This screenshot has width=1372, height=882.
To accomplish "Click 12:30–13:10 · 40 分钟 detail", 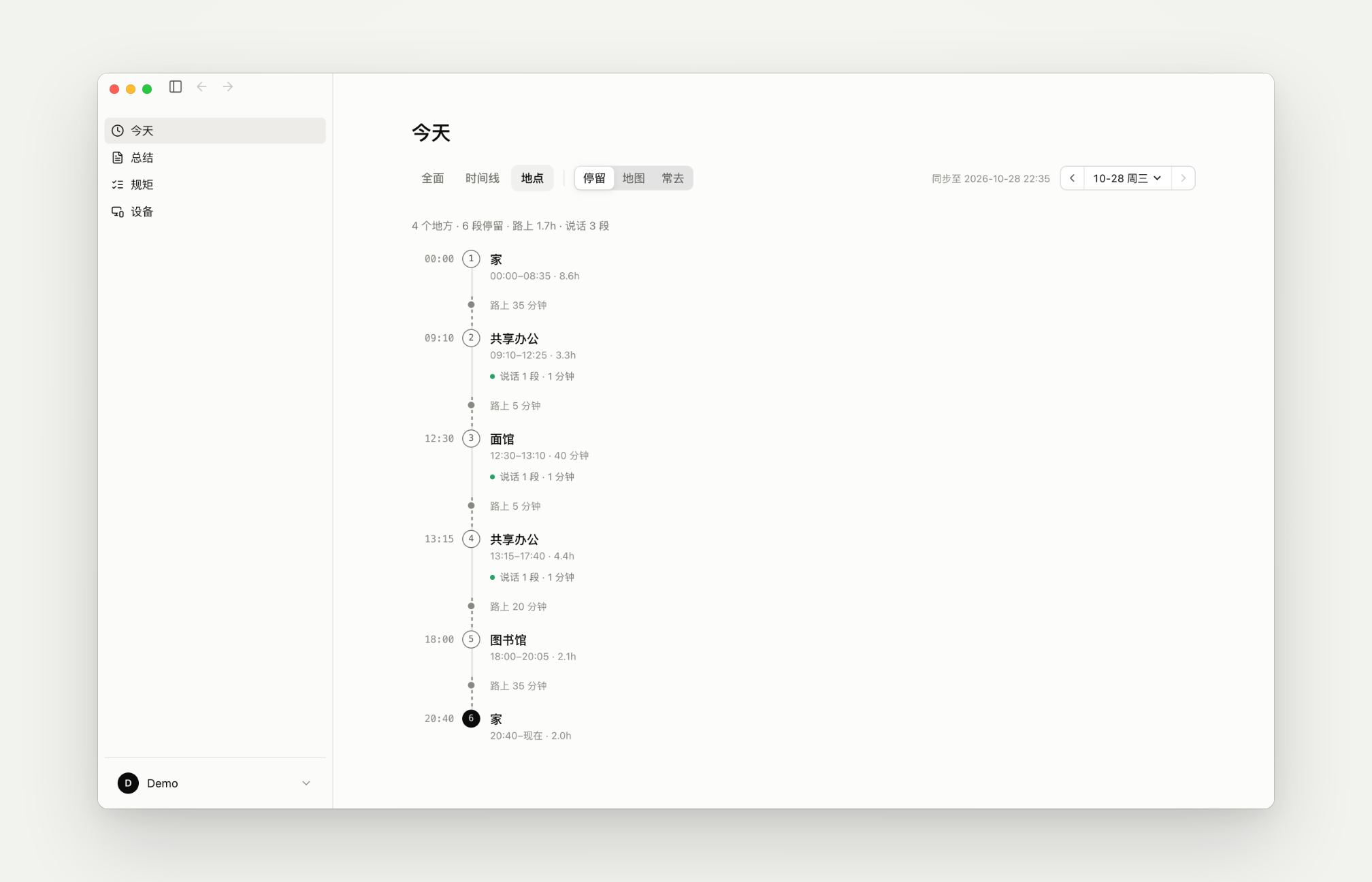I will point(540,456).
